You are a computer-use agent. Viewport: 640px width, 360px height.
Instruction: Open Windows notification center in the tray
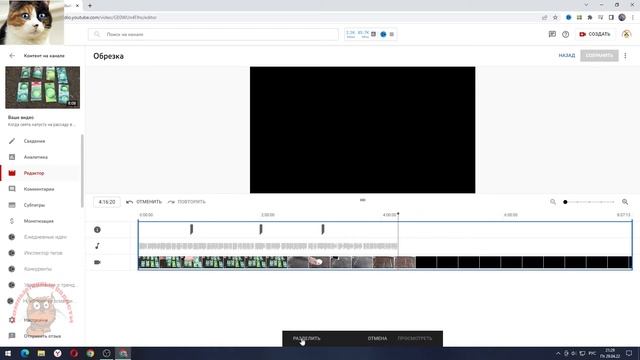(x=629, y=353)
